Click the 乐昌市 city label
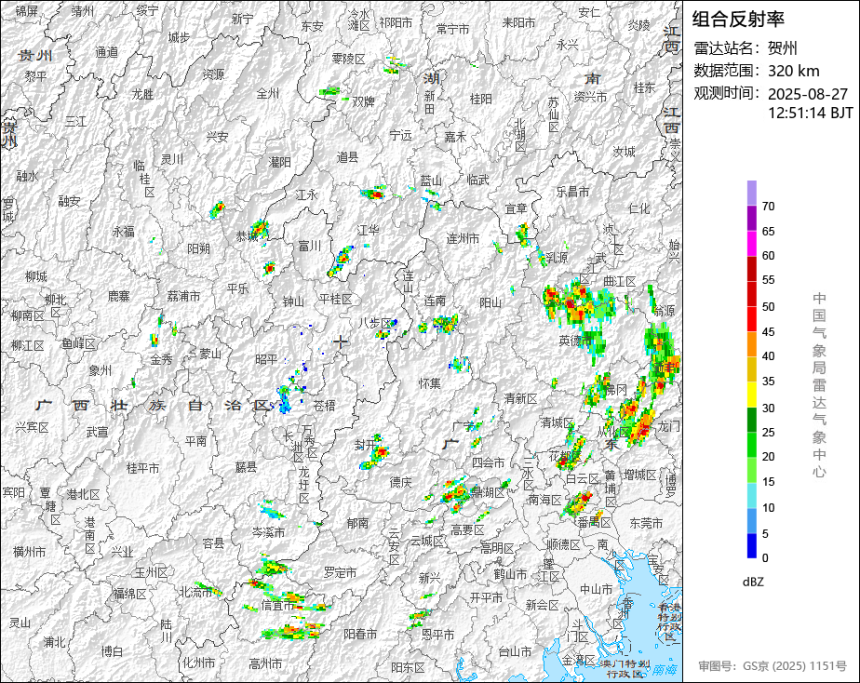 [573, 191]
